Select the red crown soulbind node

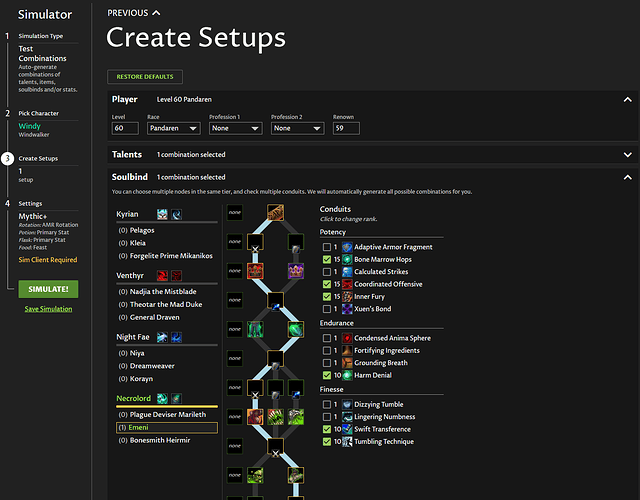pos(255,271)
